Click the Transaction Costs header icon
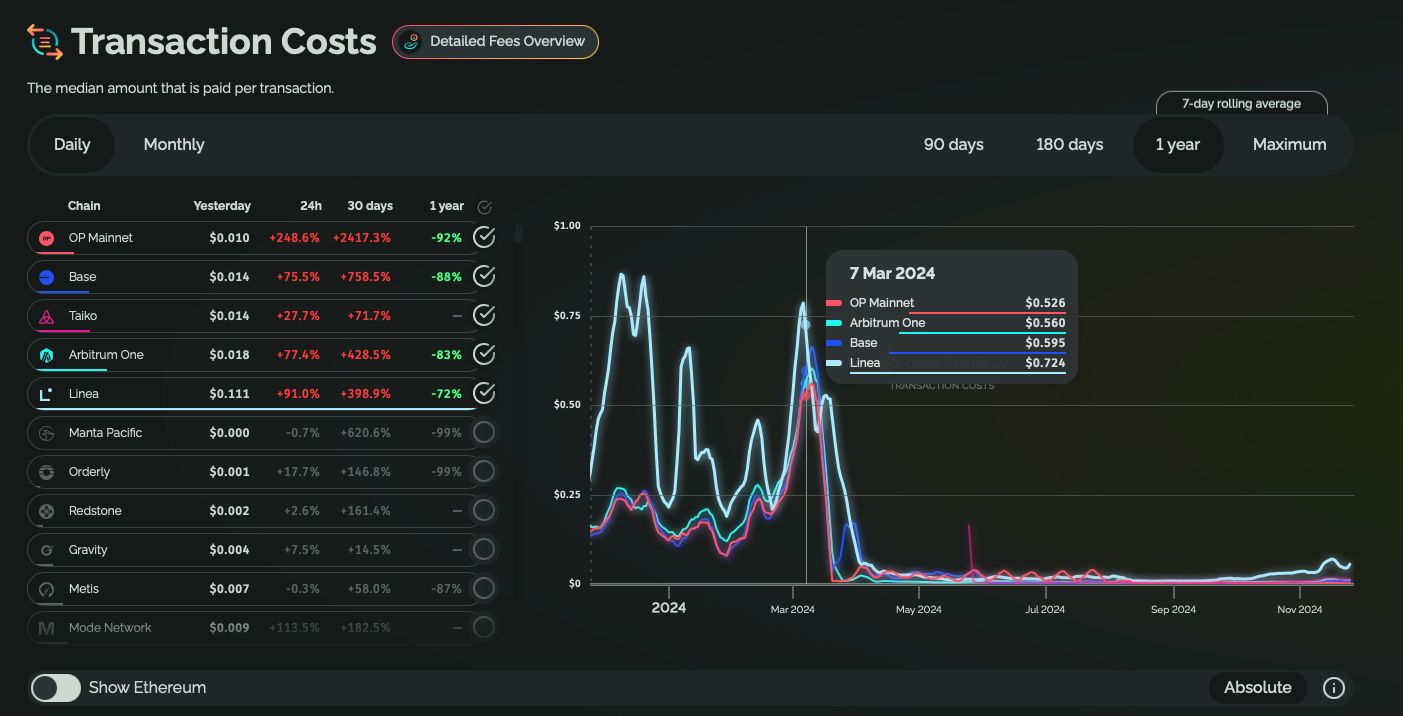This screenshot has height=716, width=1403. click(x=44, y=42)
